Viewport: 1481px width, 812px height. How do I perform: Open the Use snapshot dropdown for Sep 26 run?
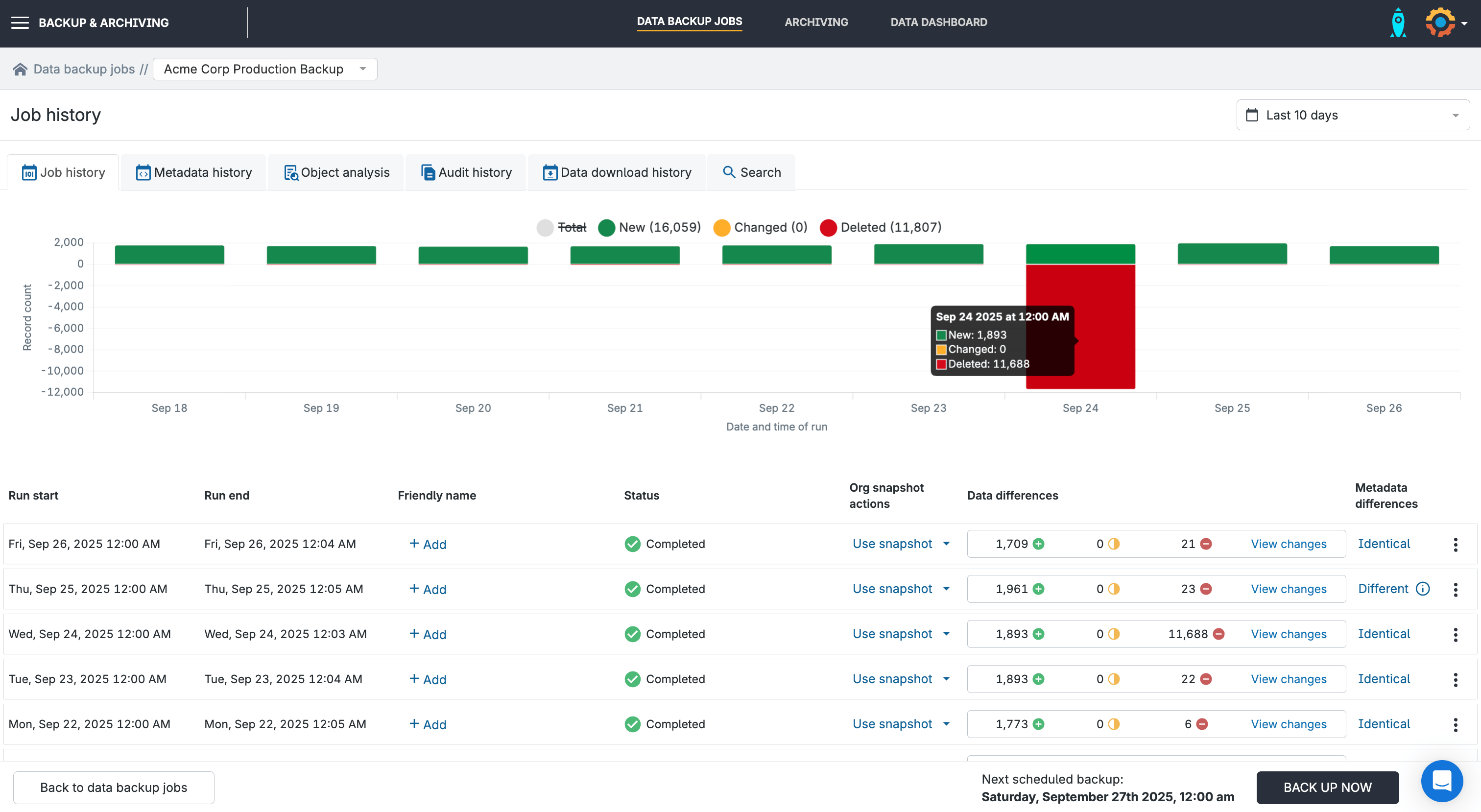coord(900,544)
